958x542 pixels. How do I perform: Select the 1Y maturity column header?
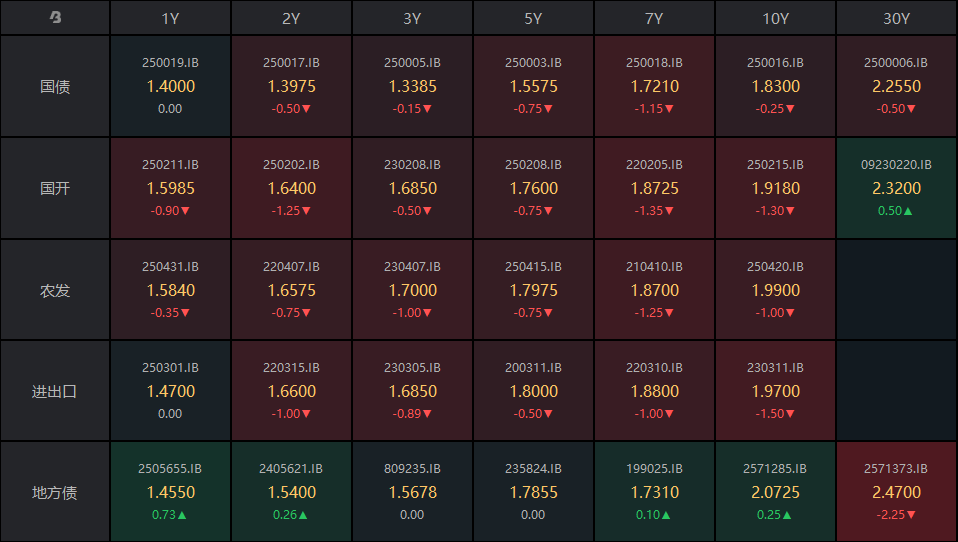(x=171, y=18)
